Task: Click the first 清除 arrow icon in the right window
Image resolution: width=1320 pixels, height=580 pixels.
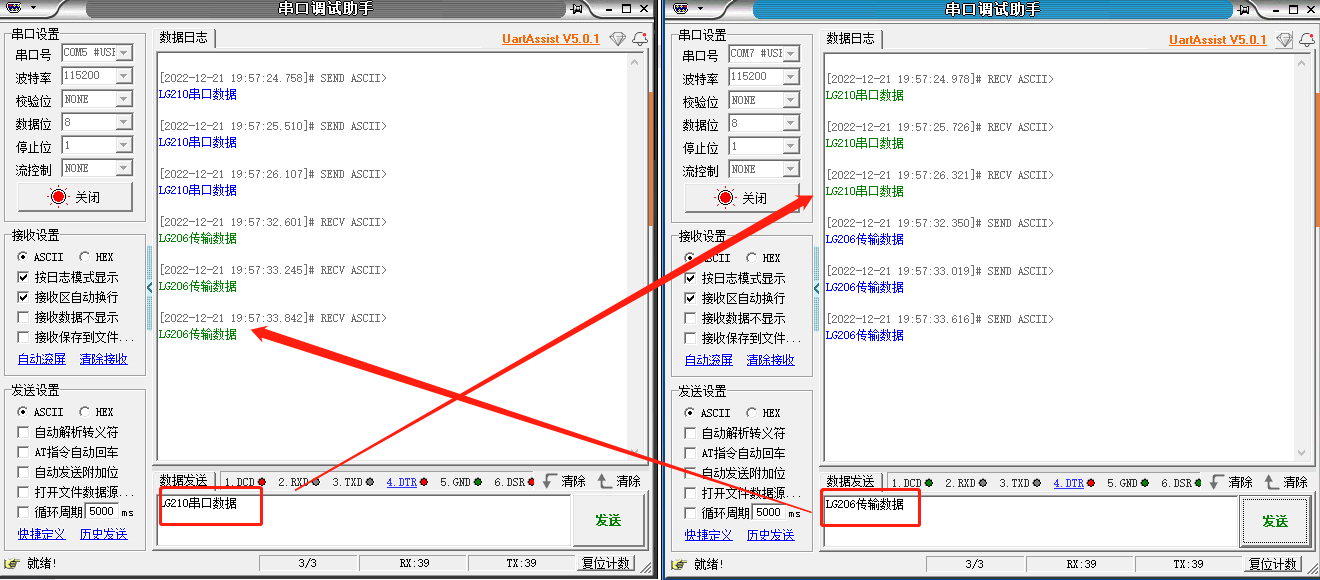Action: (x=1217, y=482)
